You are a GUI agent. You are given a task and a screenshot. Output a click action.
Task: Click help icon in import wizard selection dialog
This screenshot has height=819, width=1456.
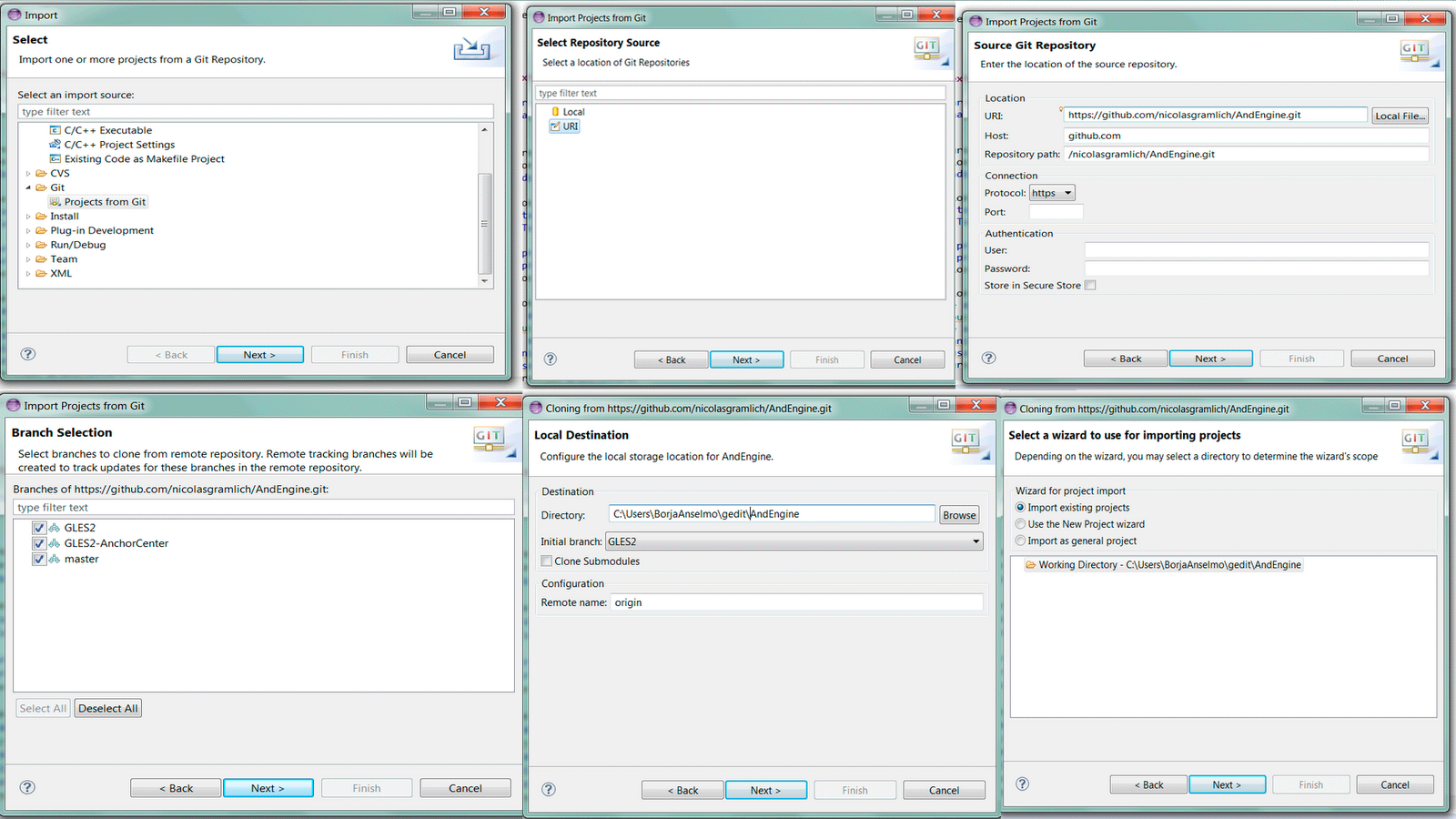pyautogui.click(x=1023, y=784)
